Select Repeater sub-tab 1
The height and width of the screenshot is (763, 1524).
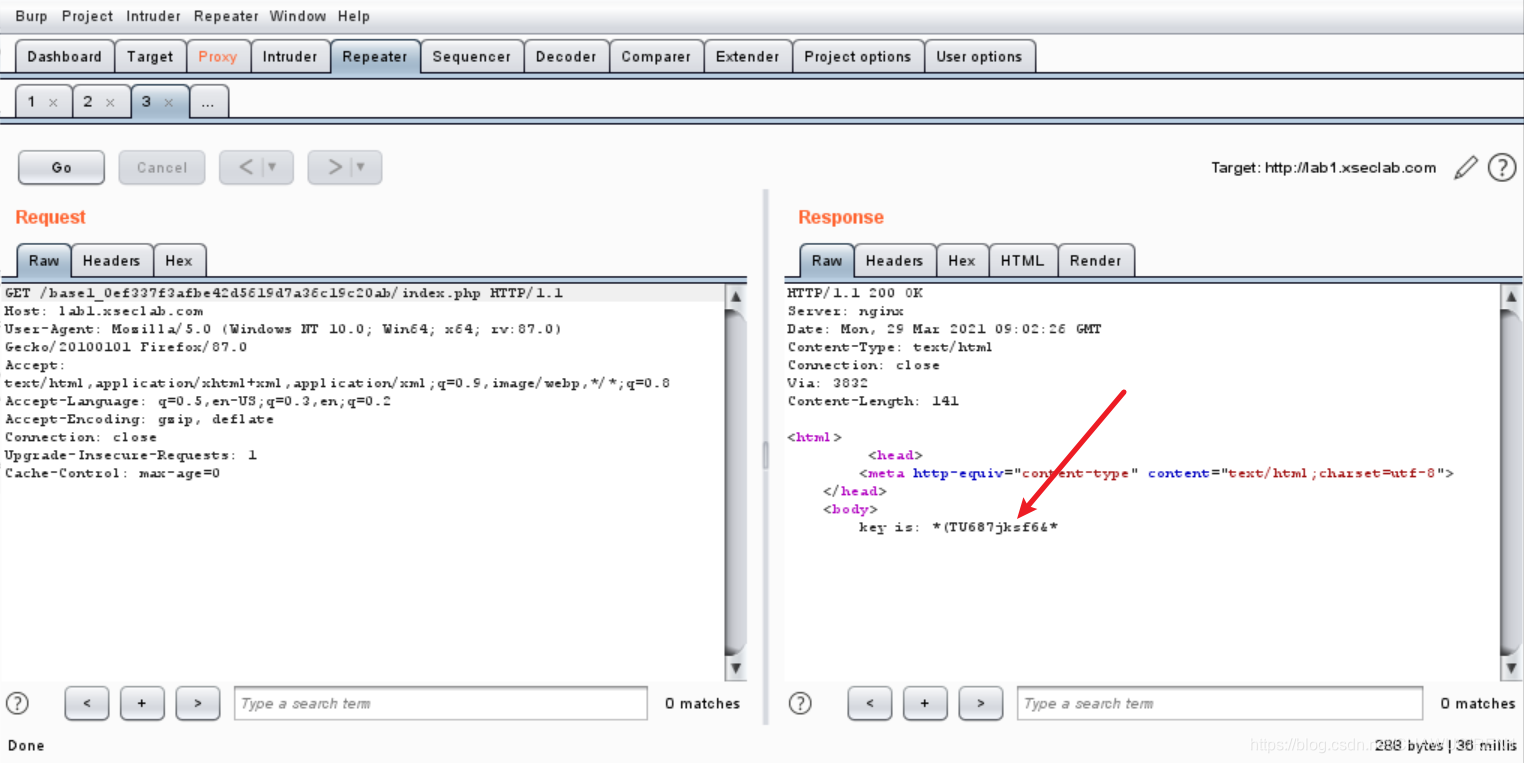point(31,101)
